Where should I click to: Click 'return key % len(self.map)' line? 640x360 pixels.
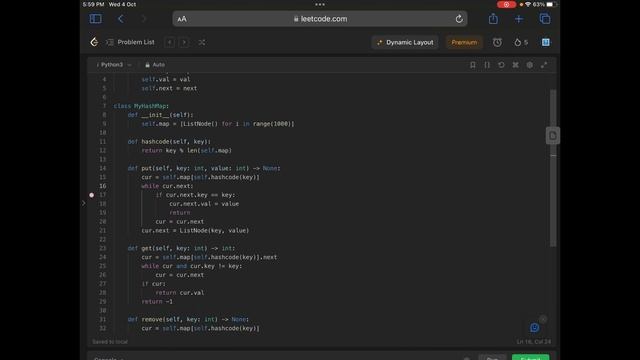pyautogui.click(x=187, y=151)
